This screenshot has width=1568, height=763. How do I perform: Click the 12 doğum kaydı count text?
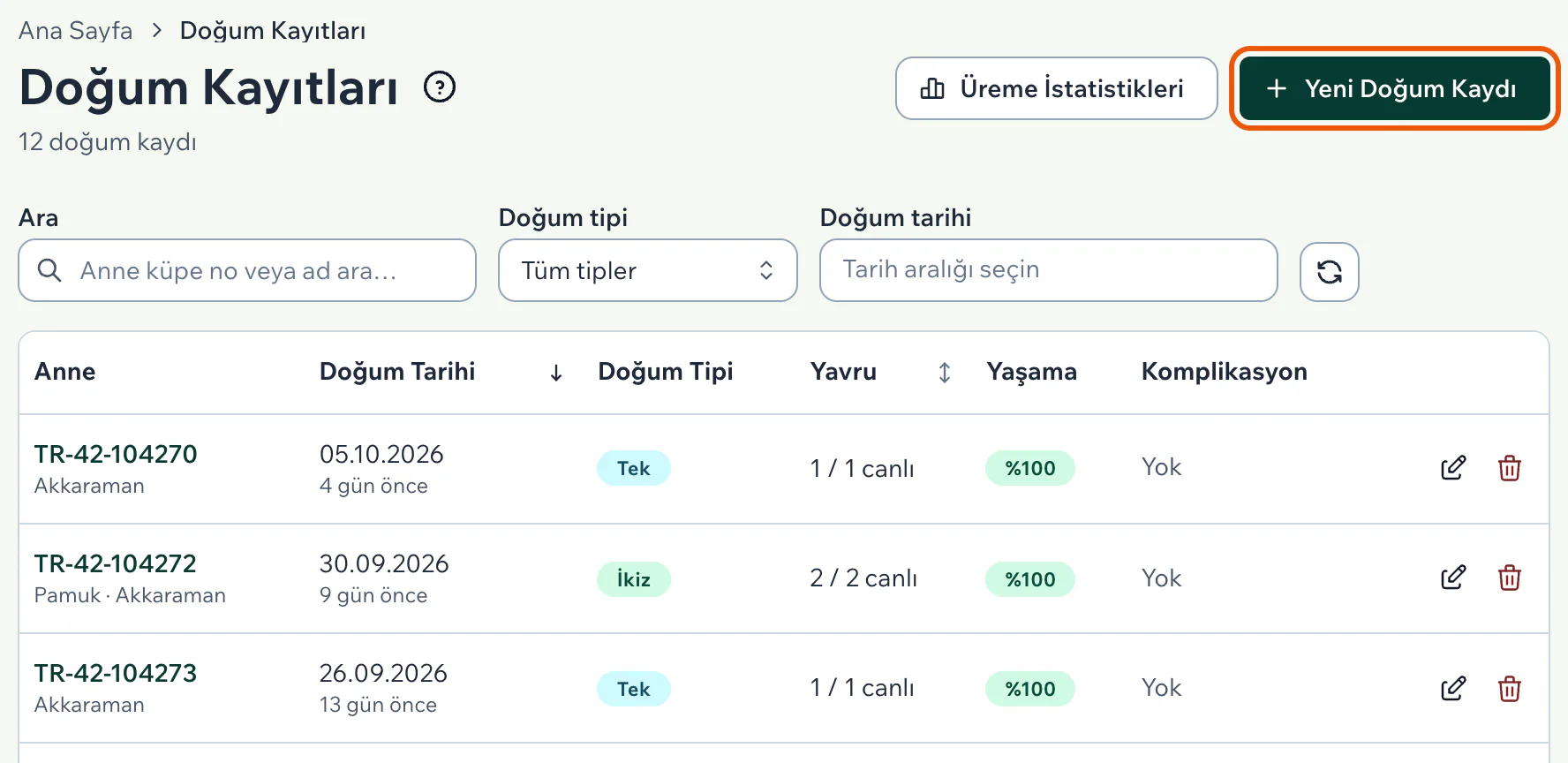108,141
